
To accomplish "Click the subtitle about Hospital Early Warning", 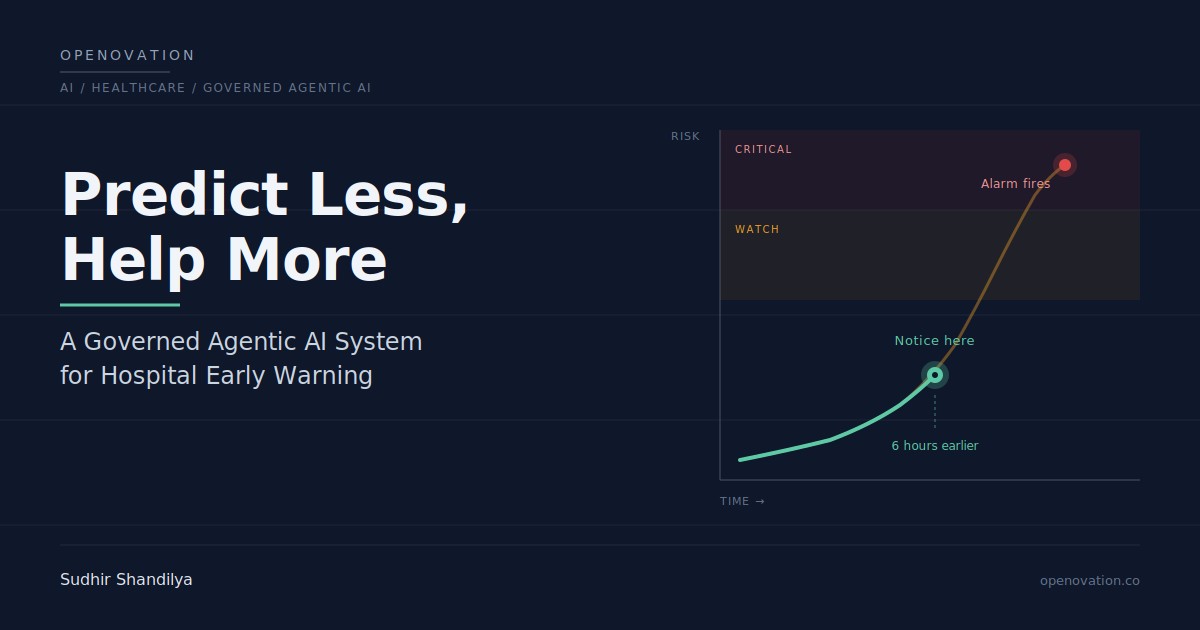I will coord(241,358).
